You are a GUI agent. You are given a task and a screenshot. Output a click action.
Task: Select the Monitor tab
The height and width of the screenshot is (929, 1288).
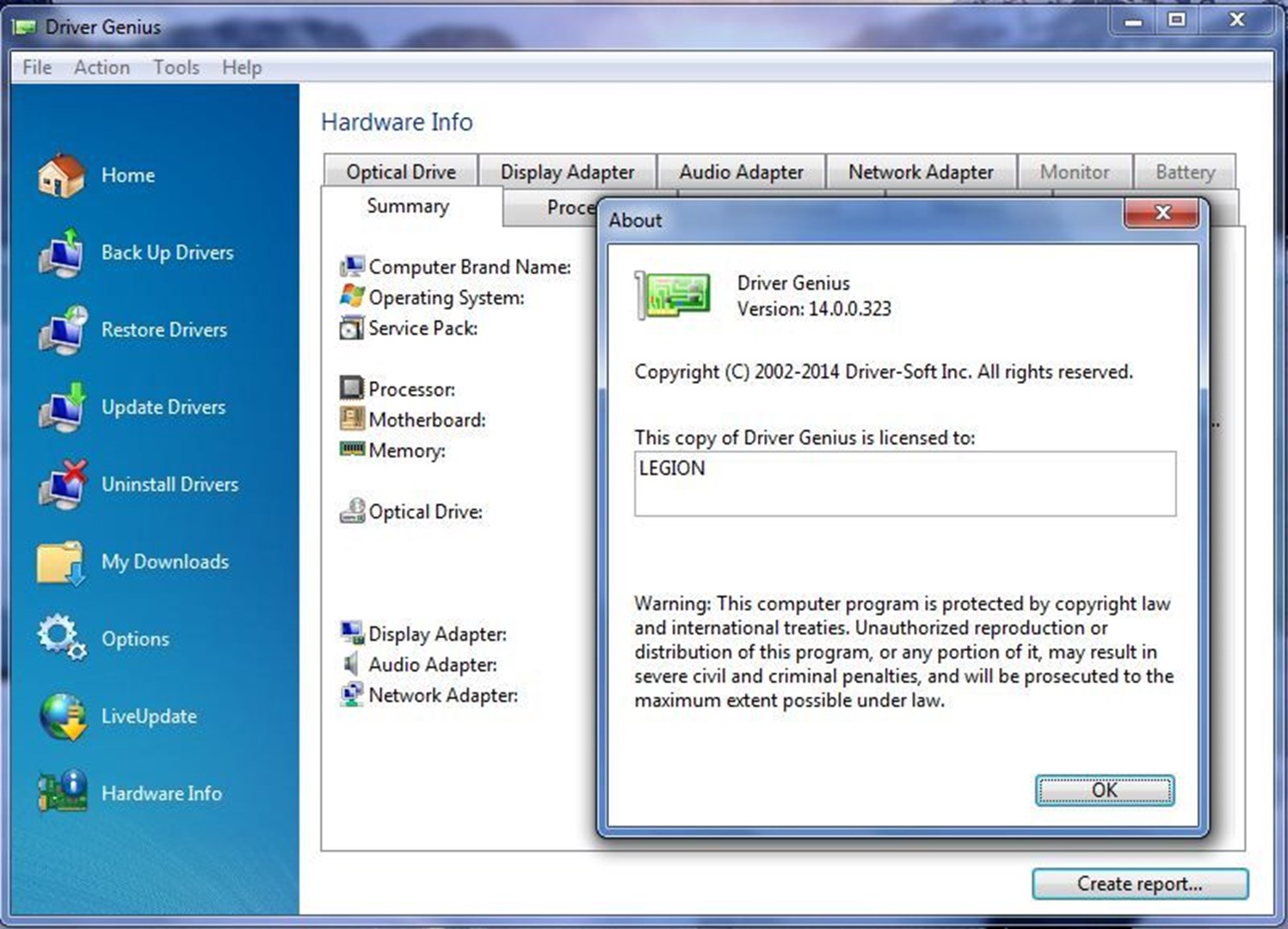pyautogui.click(x=1075, y=171)
